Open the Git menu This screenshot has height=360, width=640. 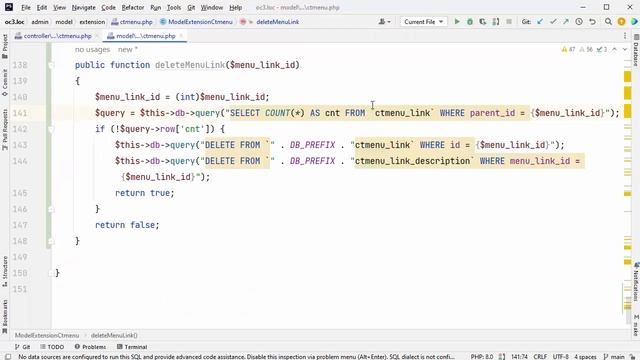191,7
